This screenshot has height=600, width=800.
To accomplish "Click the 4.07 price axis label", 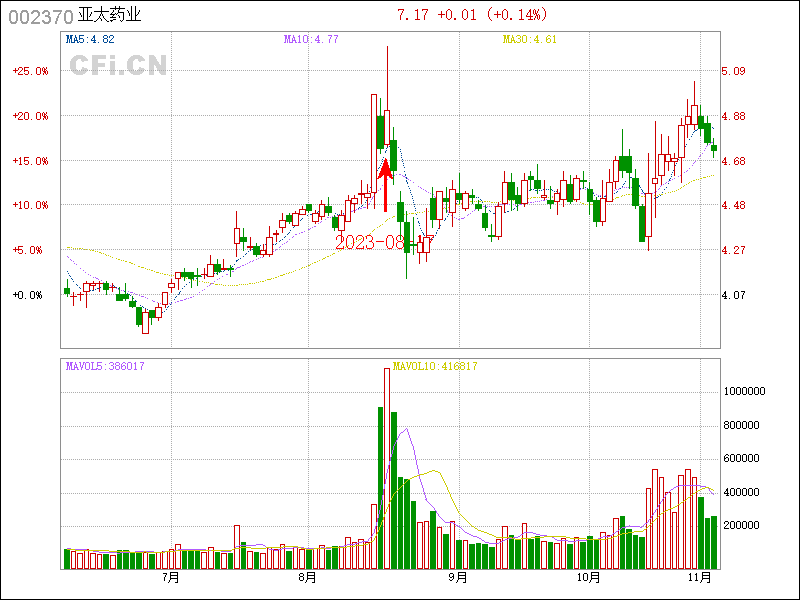I will click(733, 295).
